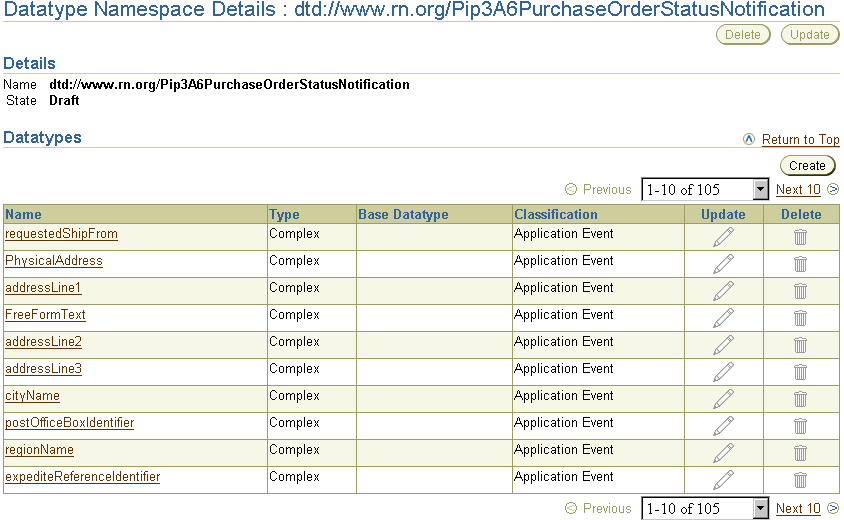Click pencil update icon for addressLine2
The height and width of the screenshot is (520, 844).
tap(723, 345)
